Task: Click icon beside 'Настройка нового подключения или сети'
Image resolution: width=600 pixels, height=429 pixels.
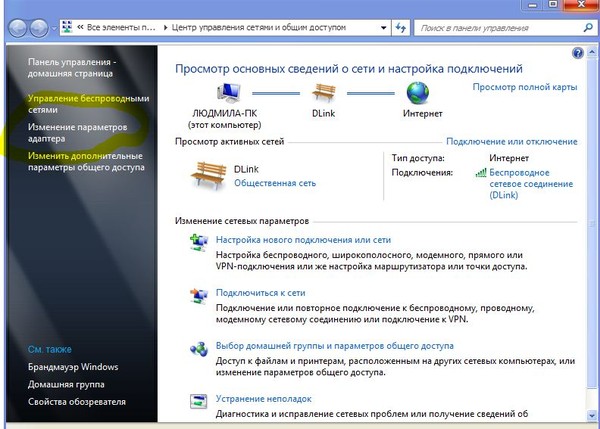Action: 199,243
